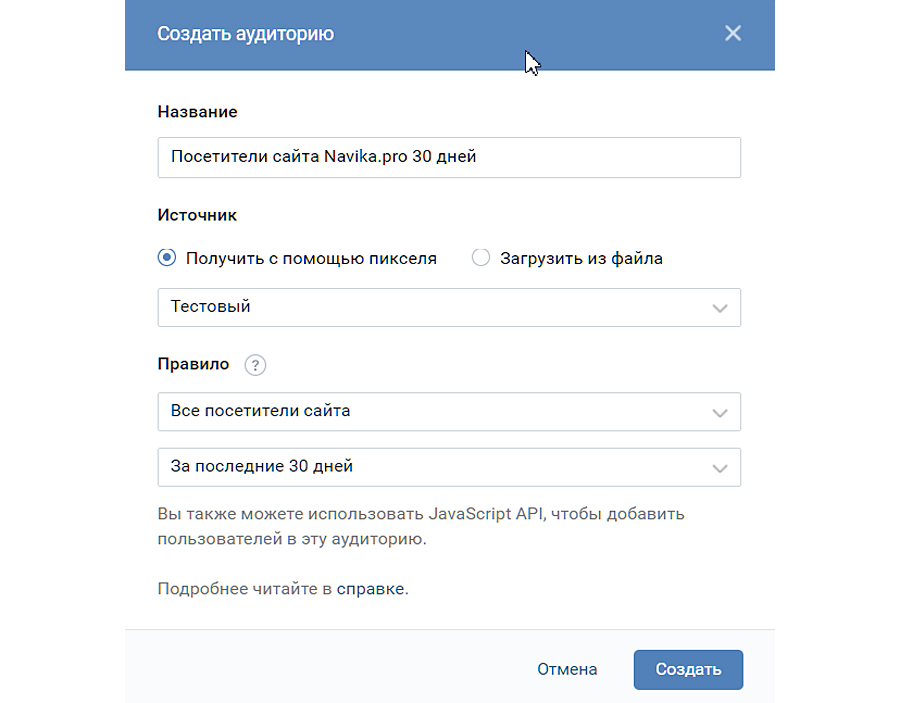This screenshot has width=900, height=703.
Task: Click the Загрузить из файла label text
Action: coord(581,258)
